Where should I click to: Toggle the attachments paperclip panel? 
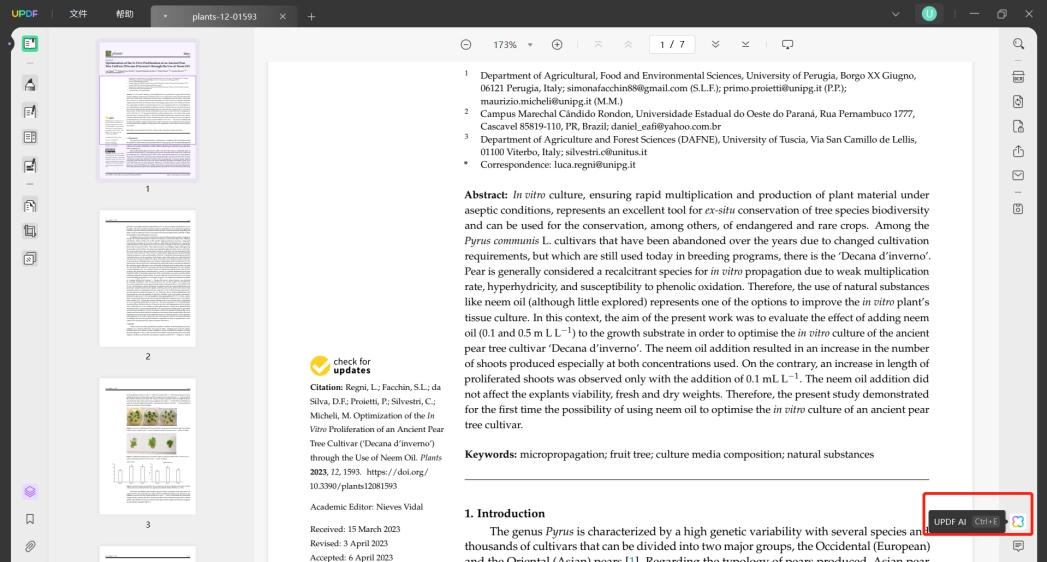[x=29, y=547]
